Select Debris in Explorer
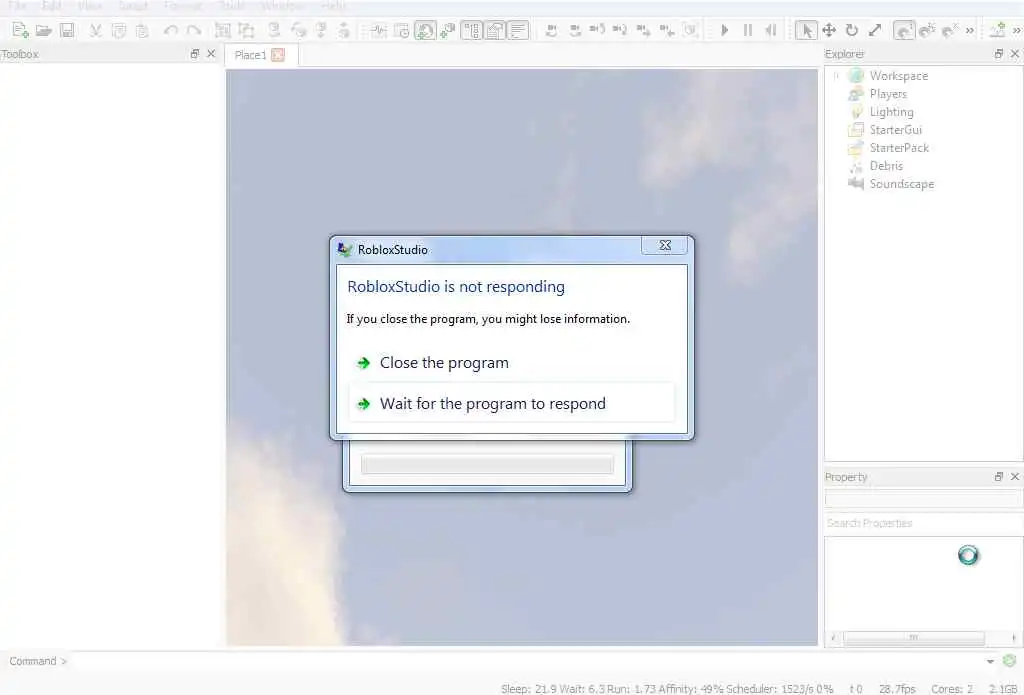1024x695 pixels. coord(886,166)
